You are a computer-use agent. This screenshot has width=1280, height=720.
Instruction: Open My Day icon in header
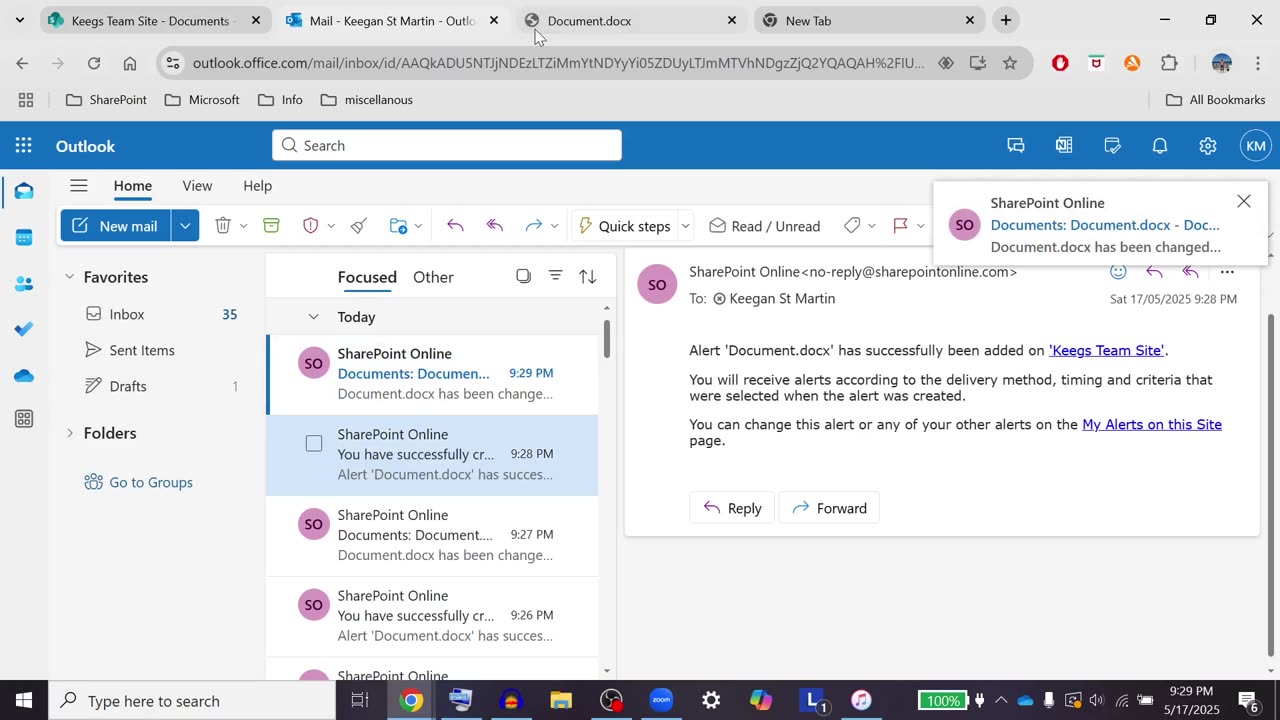click(x=1112, y=146)
